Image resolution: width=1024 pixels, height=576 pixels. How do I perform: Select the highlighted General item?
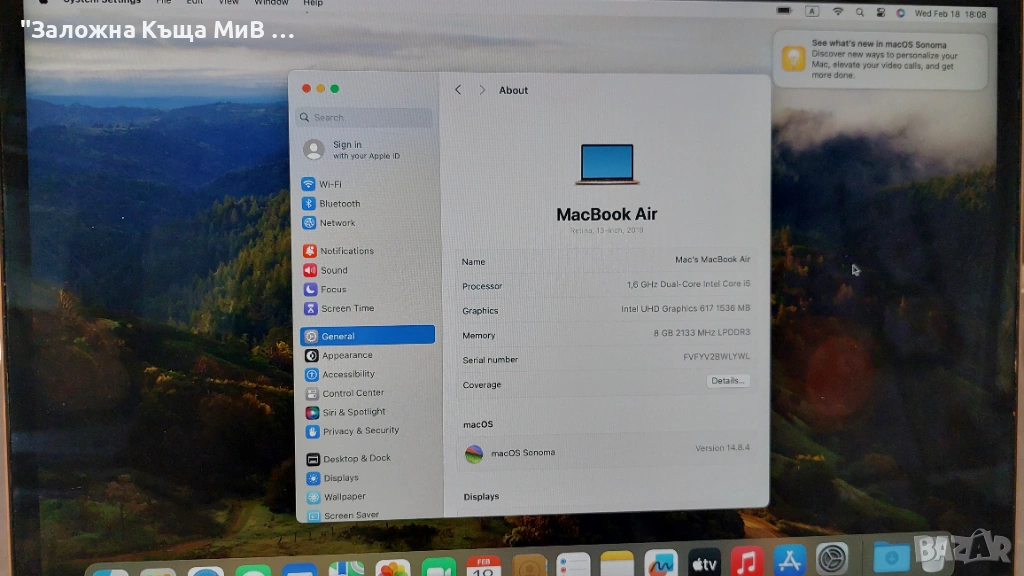tap(367, 336)
